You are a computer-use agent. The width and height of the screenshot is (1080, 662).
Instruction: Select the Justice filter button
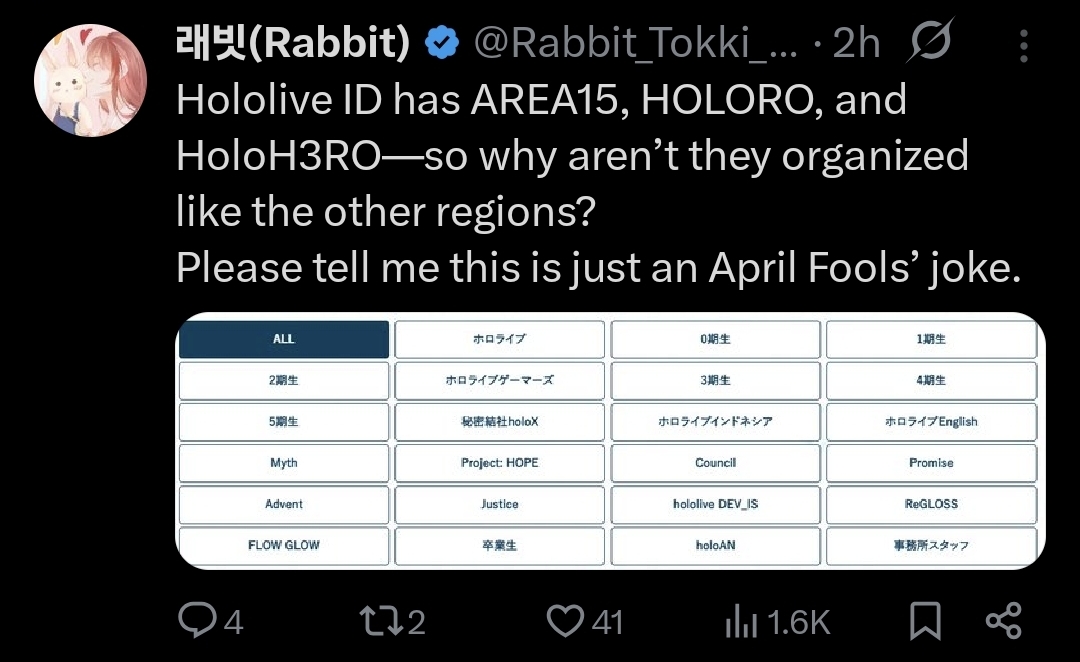[x=499, y=504]
